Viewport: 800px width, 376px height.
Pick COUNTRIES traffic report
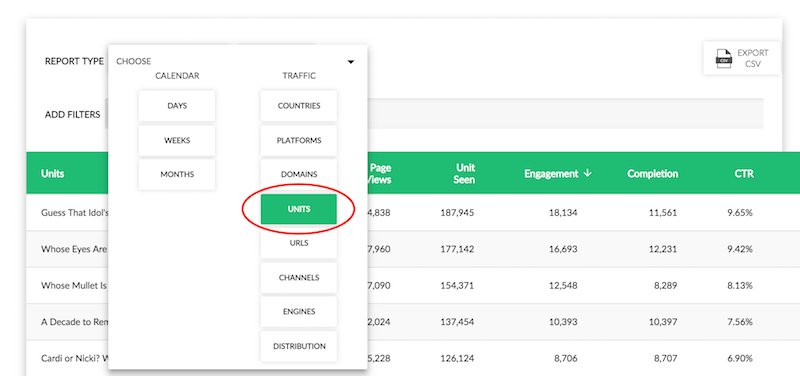pyautogui.click(x=299, y=106)
